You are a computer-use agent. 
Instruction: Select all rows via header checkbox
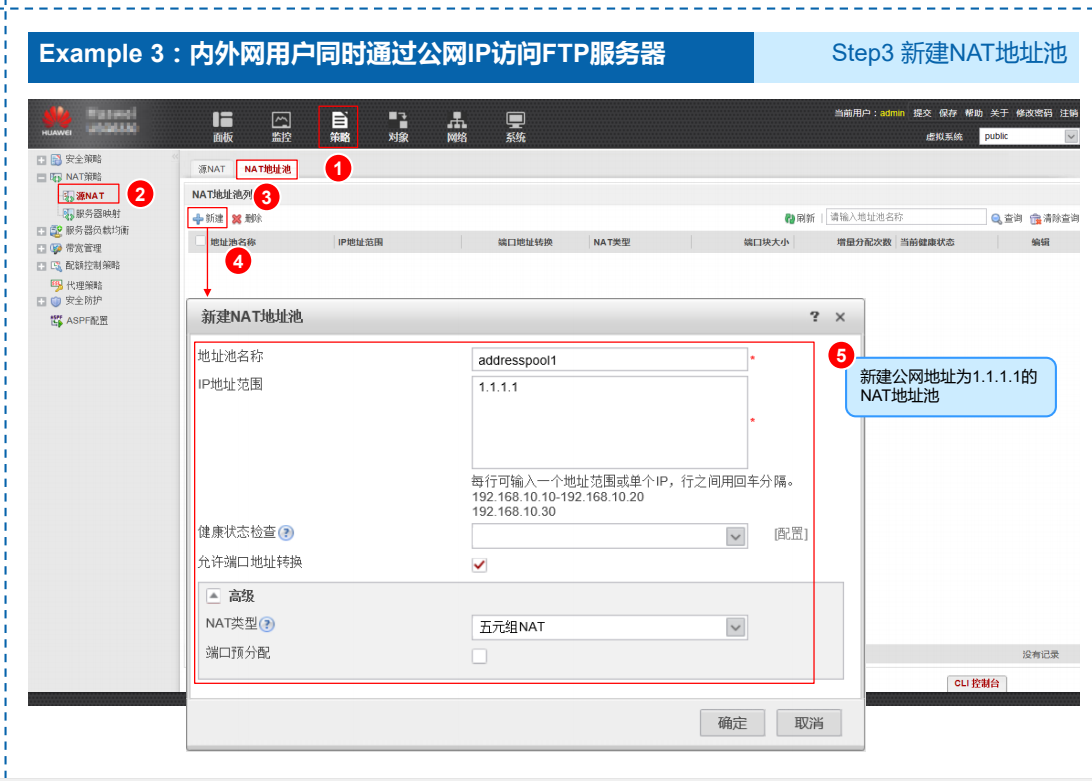click(x=199, y=240)
